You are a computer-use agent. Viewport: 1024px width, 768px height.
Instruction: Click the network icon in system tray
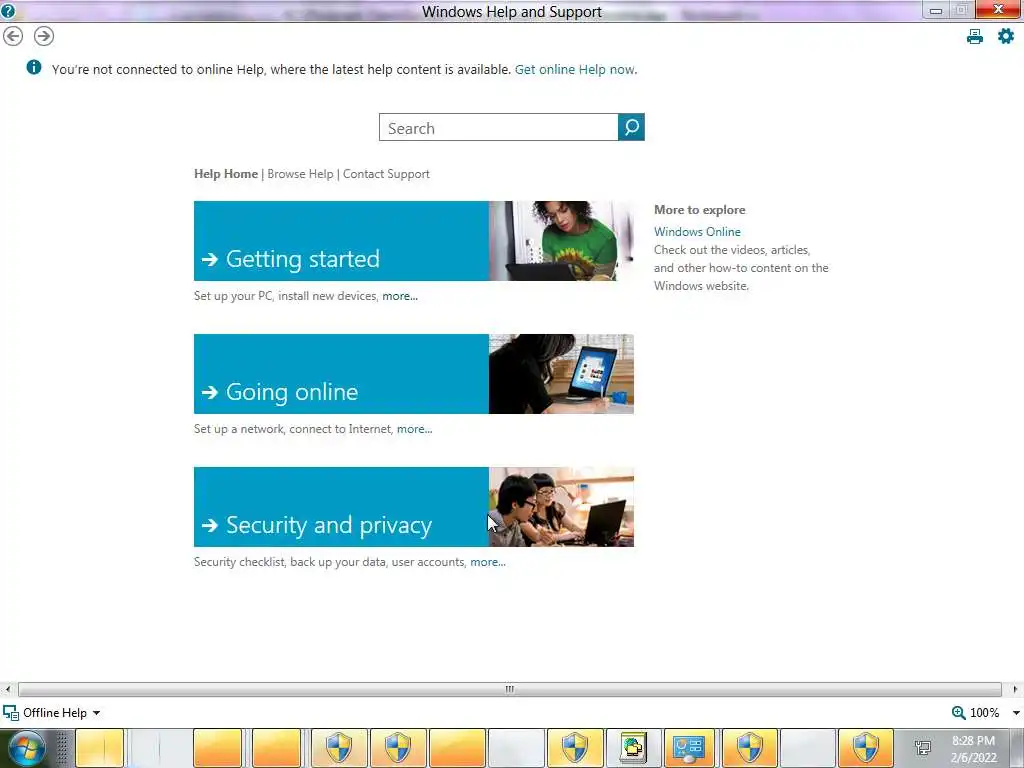(923, 748)
